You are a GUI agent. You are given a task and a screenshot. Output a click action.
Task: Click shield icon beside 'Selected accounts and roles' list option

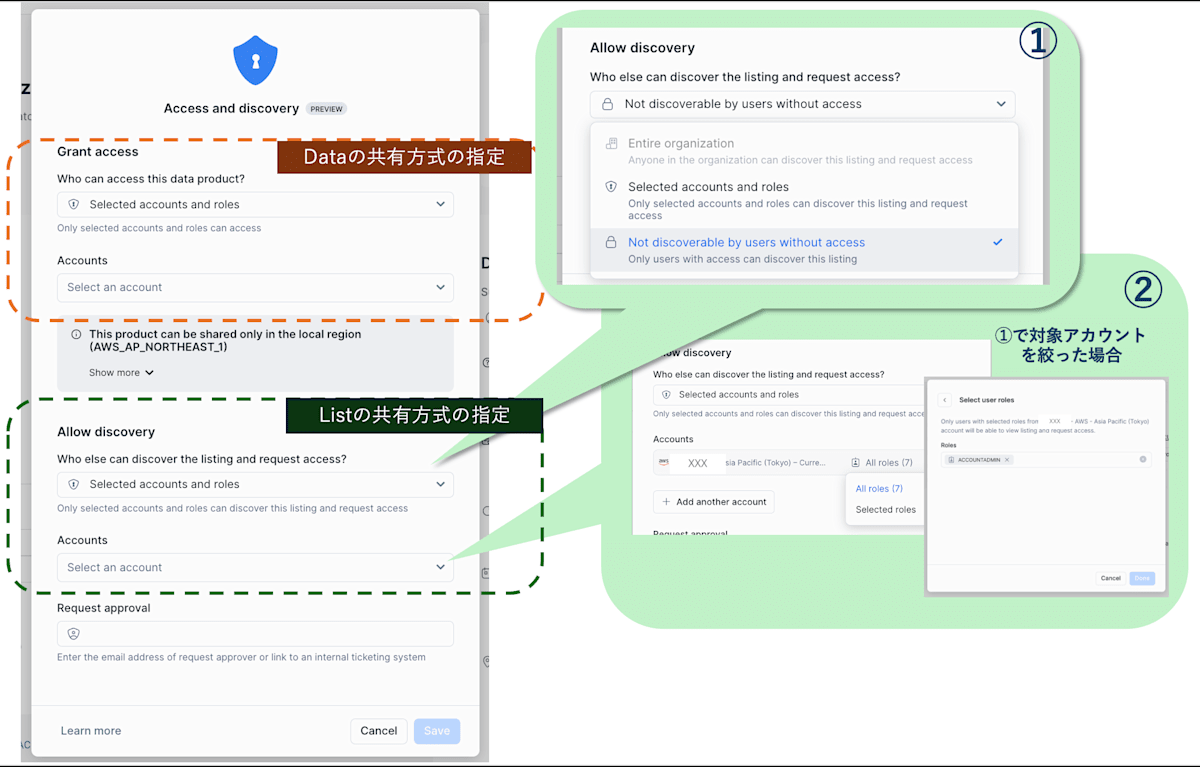[x=612, y=187]
